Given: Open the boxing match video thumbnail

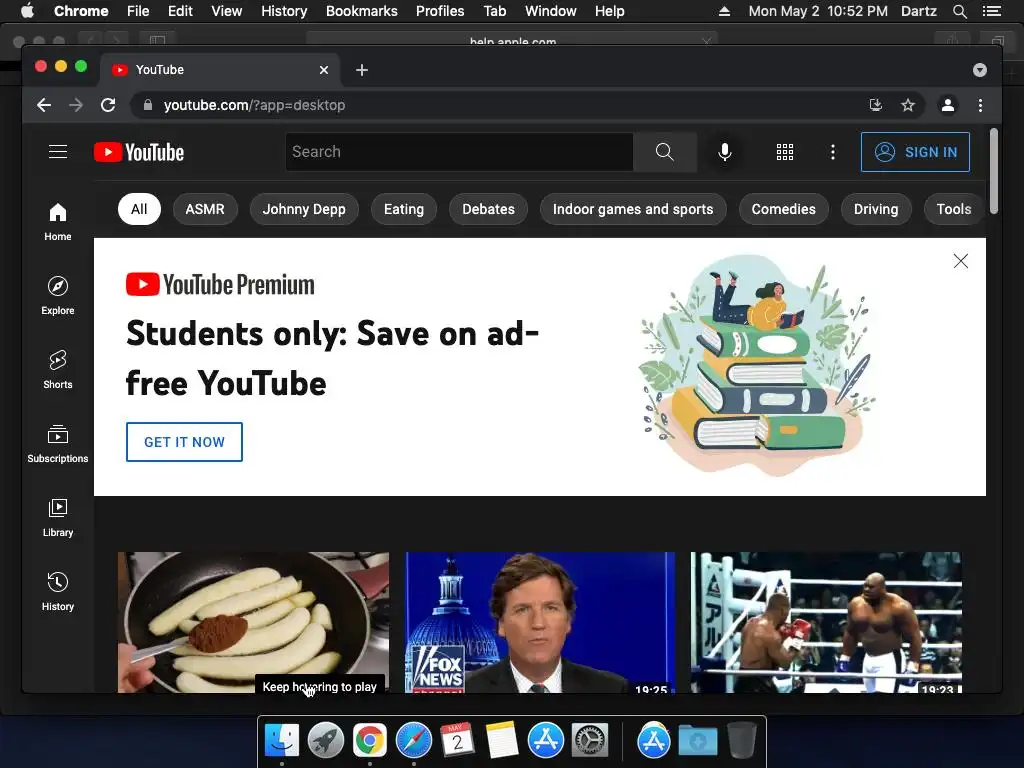Looking at the screenshot, I should click(x=826, y=622).
